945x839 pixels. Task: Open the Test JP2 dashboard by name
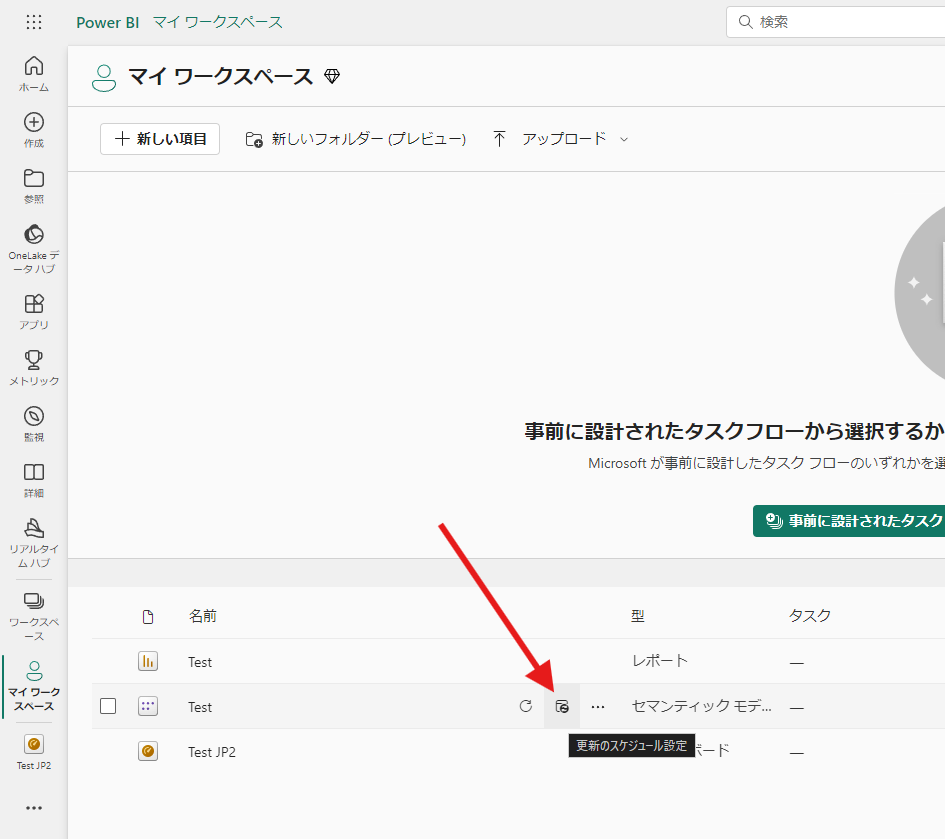[212, 752]
